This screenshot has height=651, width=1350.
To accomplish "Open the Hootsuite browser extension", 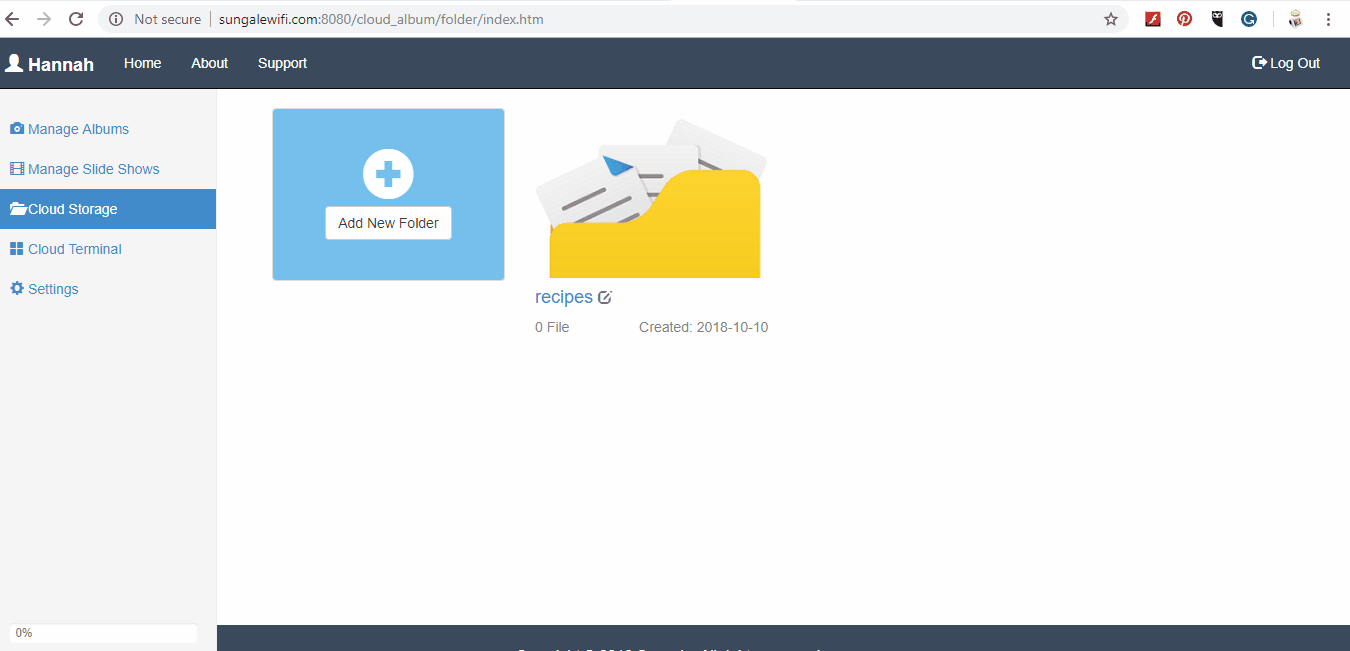I will pyautogui.click(x=1217, y=18).
